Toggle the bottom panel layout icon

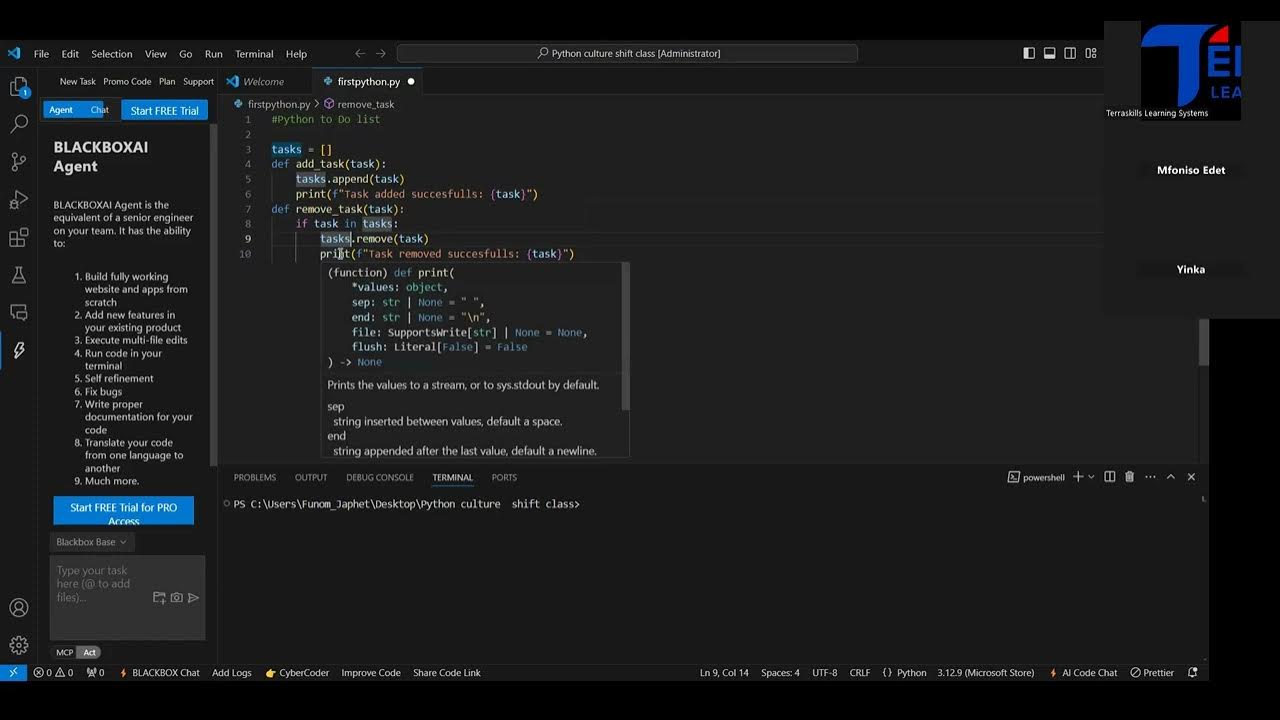pyautogui.click(x=1050, y=53)
